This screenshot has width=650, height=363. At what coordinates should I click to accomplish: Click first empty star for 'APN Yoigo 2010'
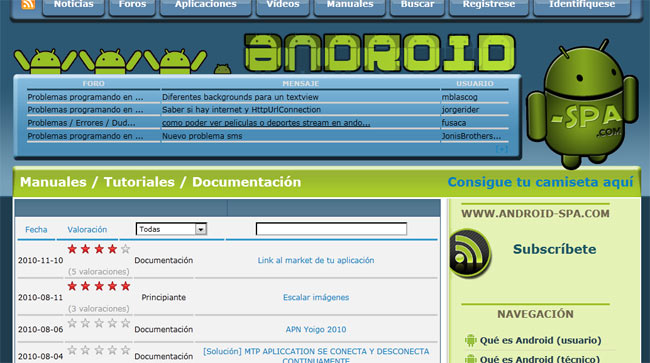pos(72,323)
